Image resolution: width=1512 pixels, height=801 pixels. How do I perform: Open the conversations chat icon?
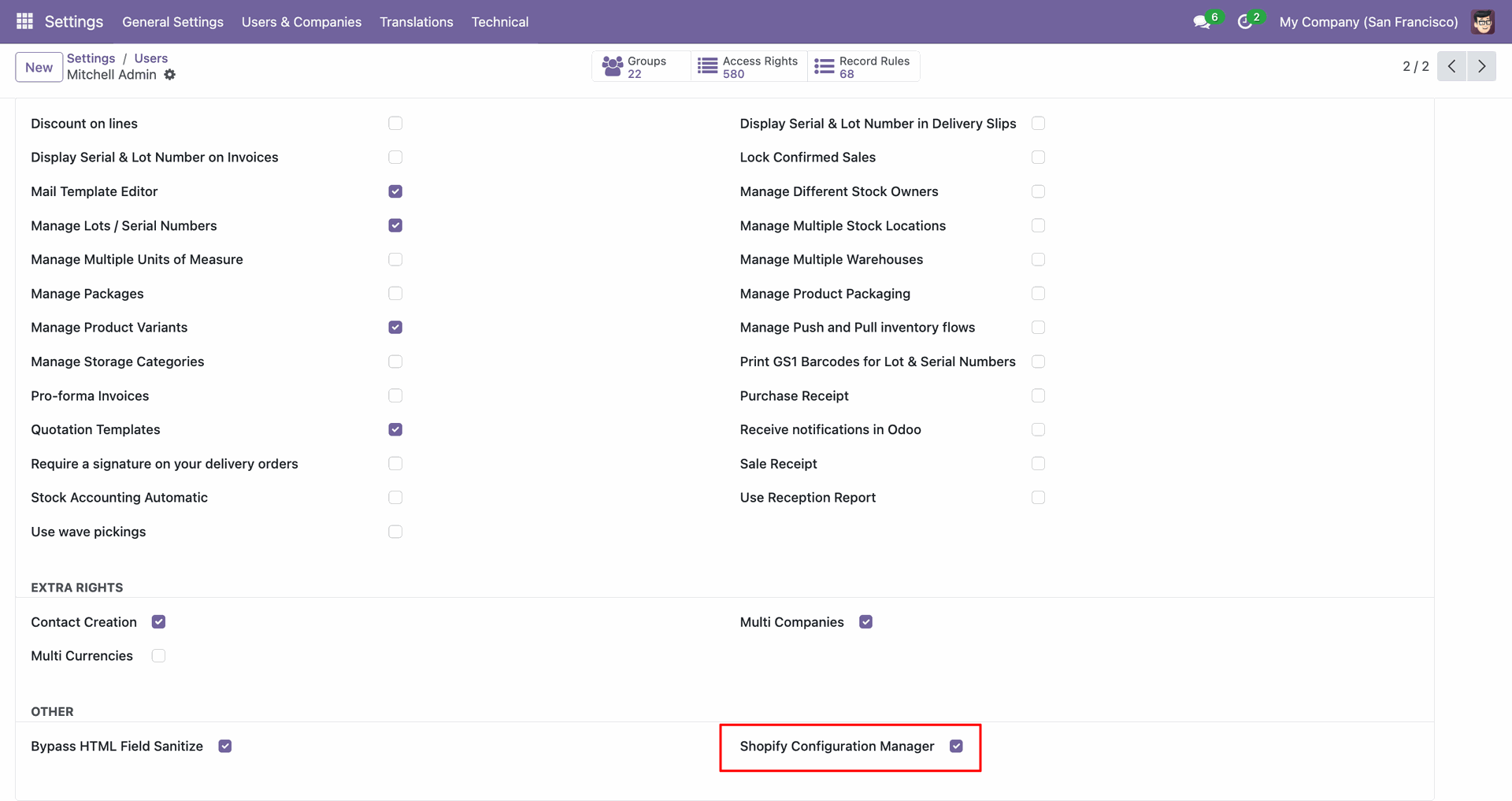tap(1202, 22)
